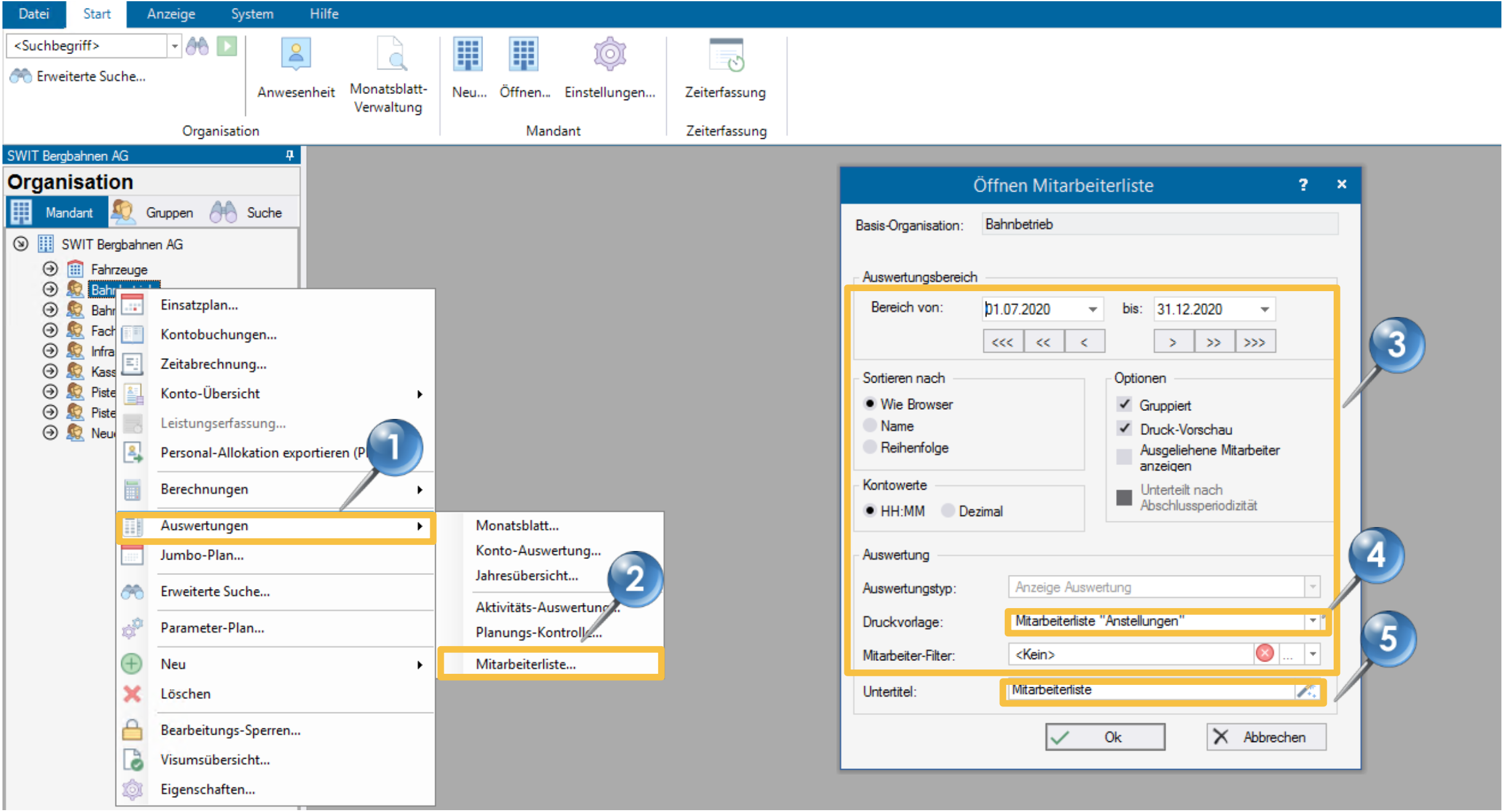This screenshot has height=812, width=1502.
Task: Click the Monatsblatt-Verwaltung icon
Action: [390, 55]
